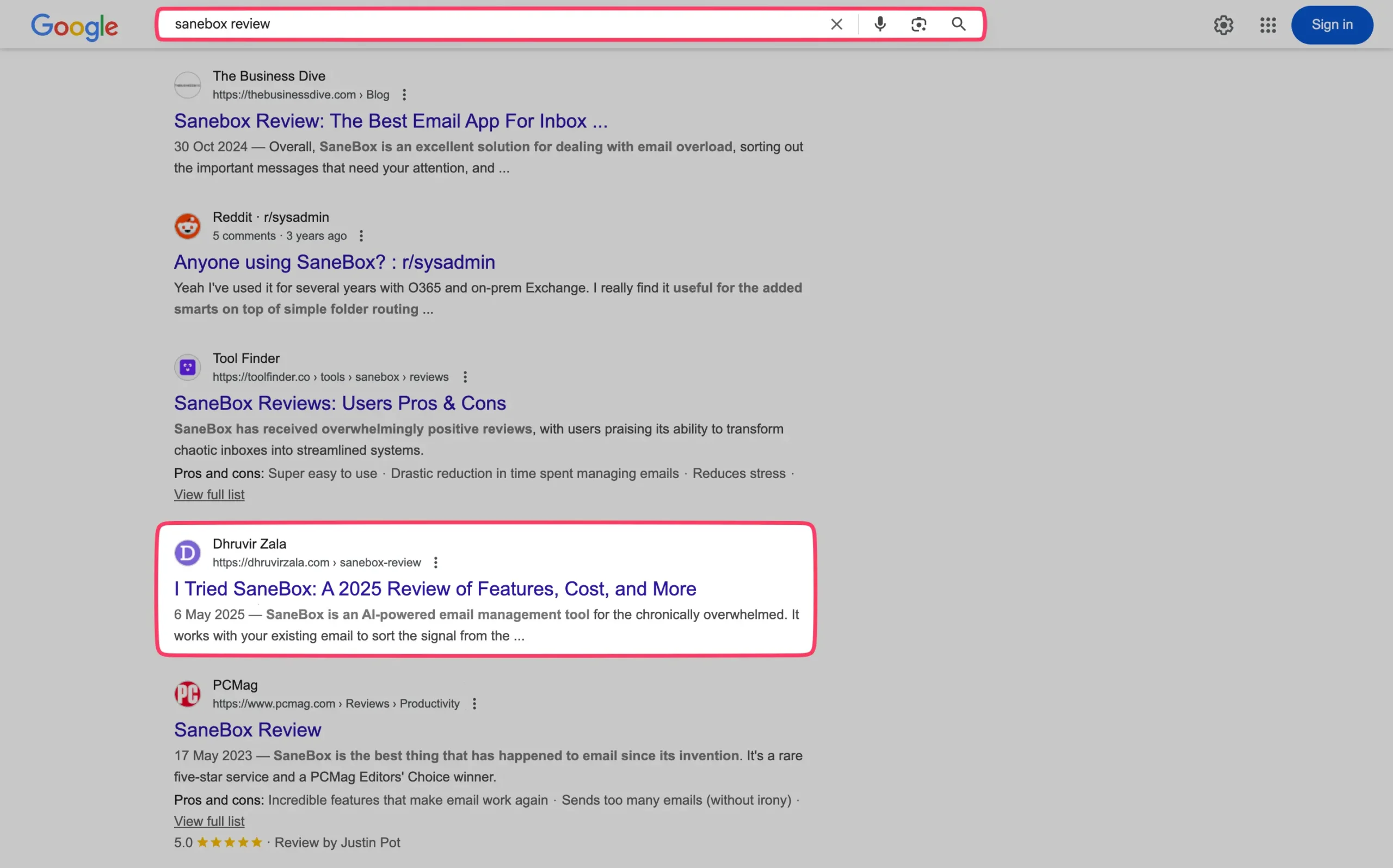Click The Business Dive site name
The image size is (1393, 868).
pos(269,76)
